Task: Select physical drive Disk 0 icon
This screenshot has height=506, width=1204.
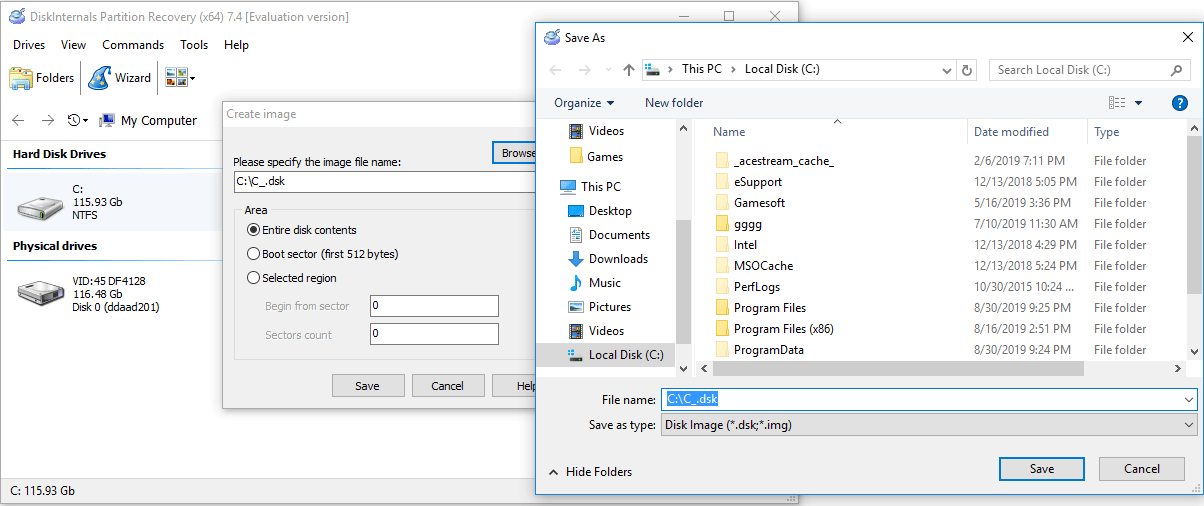Action: click(40, 293)
